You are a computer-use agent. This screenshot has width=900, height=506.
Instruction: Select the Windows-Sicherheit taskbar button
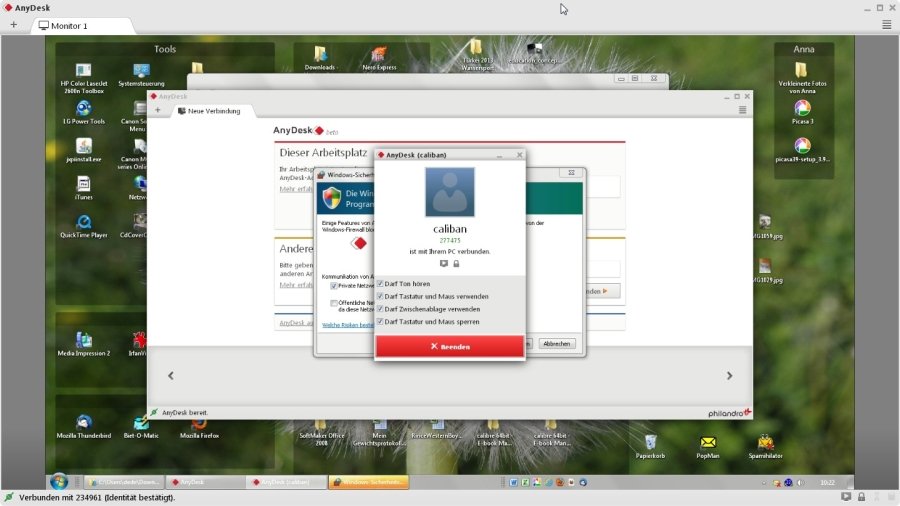point(368,482)
